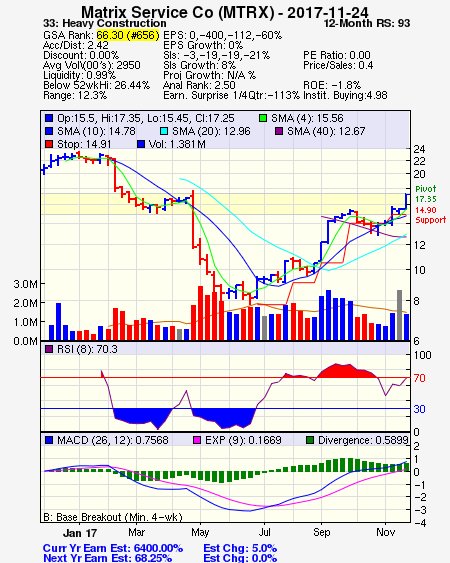Click the magenta EXP (9) legend swatch
This screenshot has width=450, height=563.
click(197, 440)
